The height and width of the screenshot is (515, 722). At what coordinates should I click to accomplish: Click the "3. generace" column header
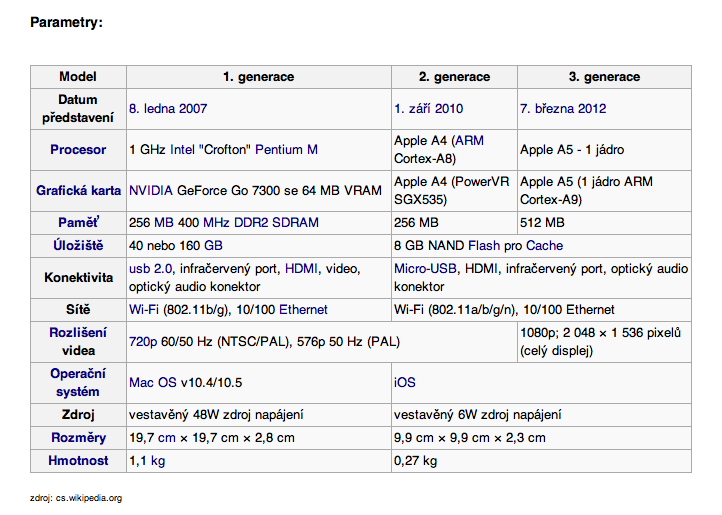604,77
